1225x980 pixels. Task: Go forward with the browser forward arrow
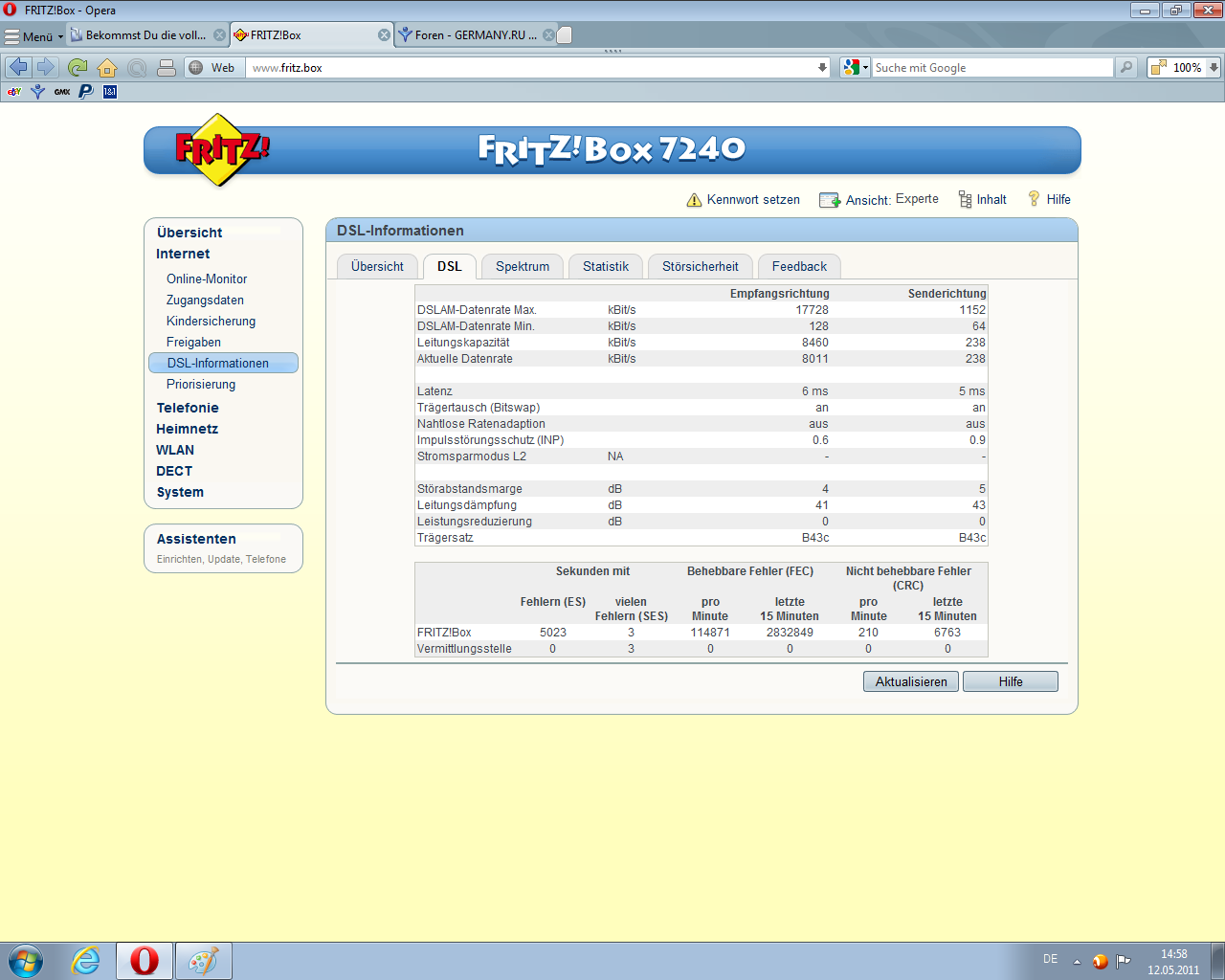pos(45,67)
